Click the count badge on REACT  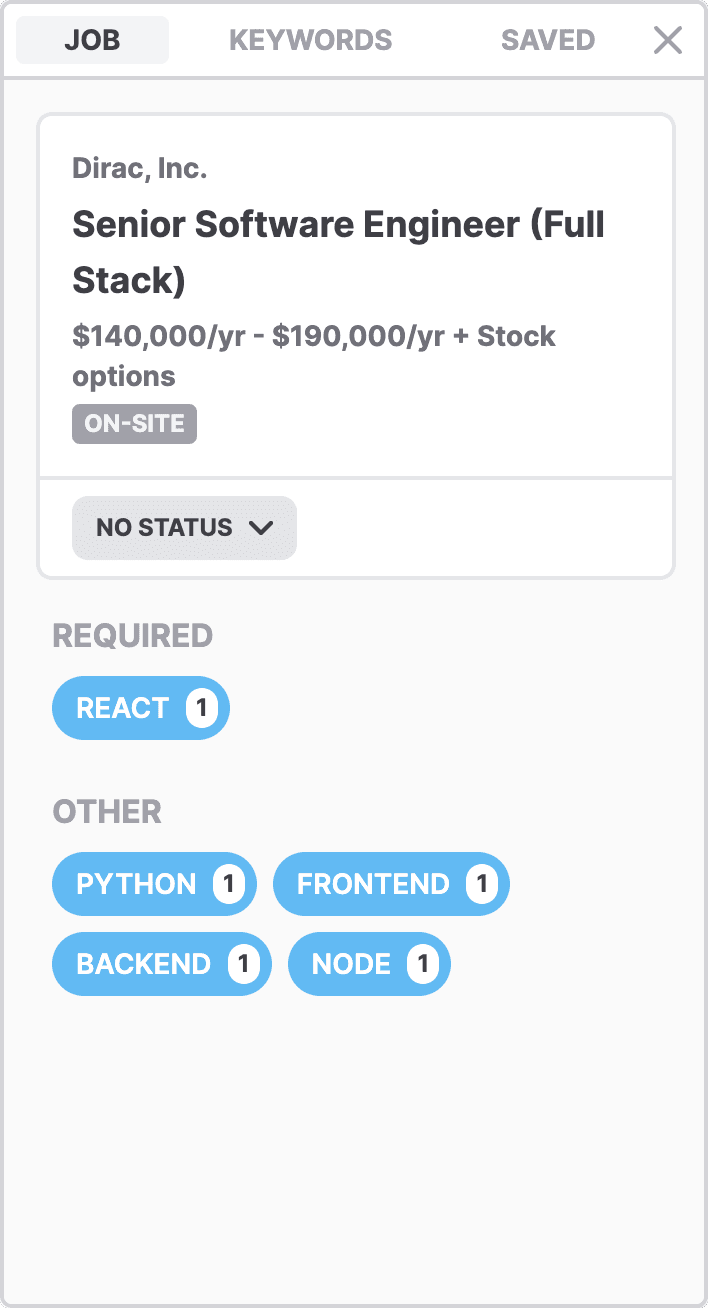(201, 708)
